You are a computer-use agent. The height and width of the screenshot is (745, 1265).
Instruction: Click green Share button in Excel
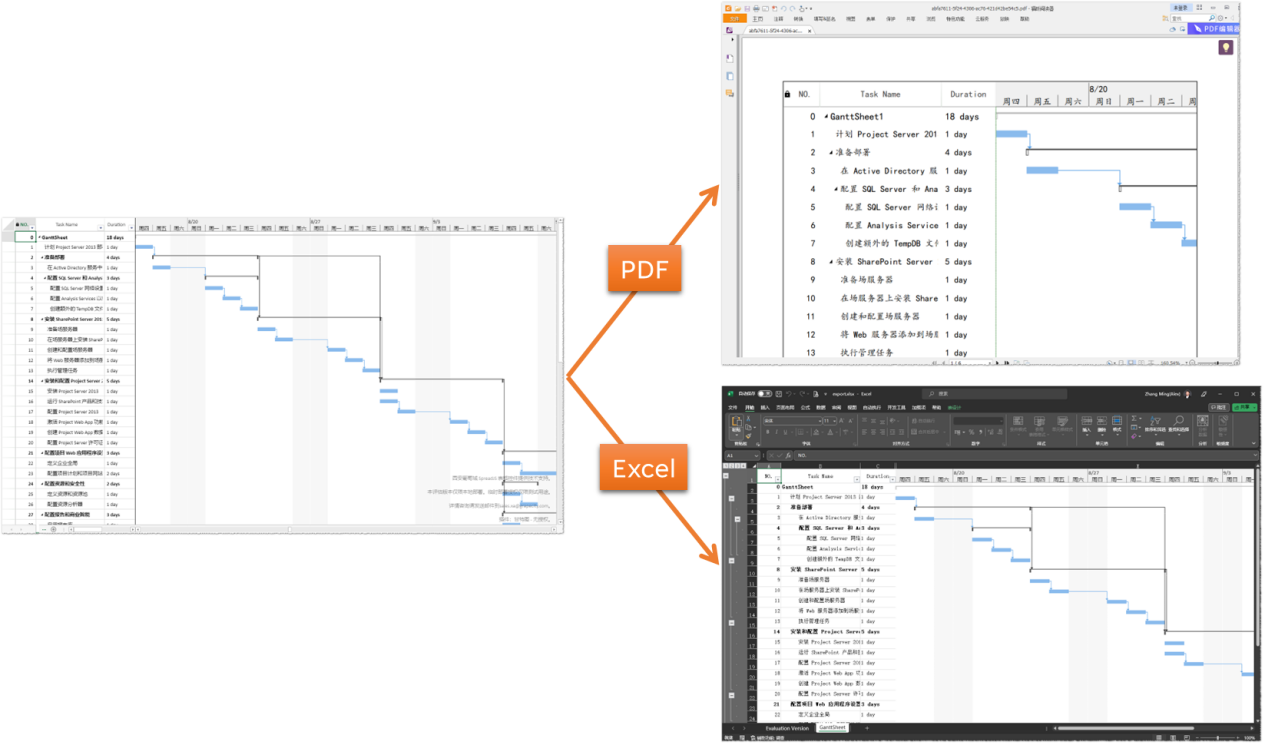tap(1244, 407)
